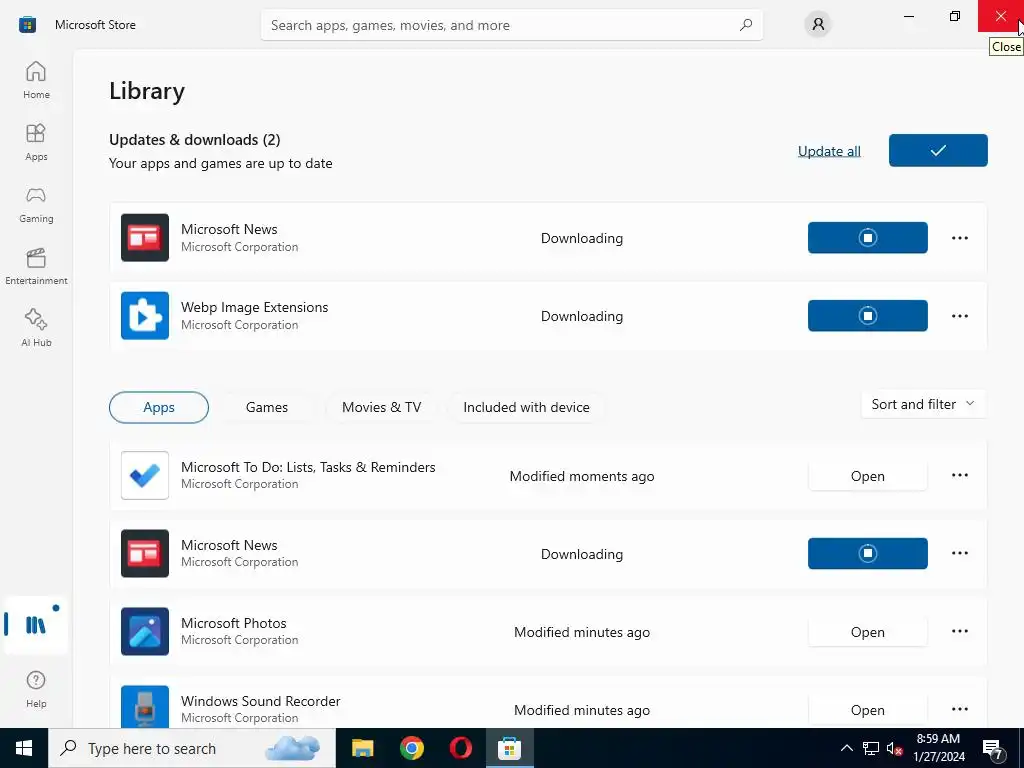Open more options for Webp Image Extensions
This screenshot has height=768, width=1024.
tap(959, 315)
